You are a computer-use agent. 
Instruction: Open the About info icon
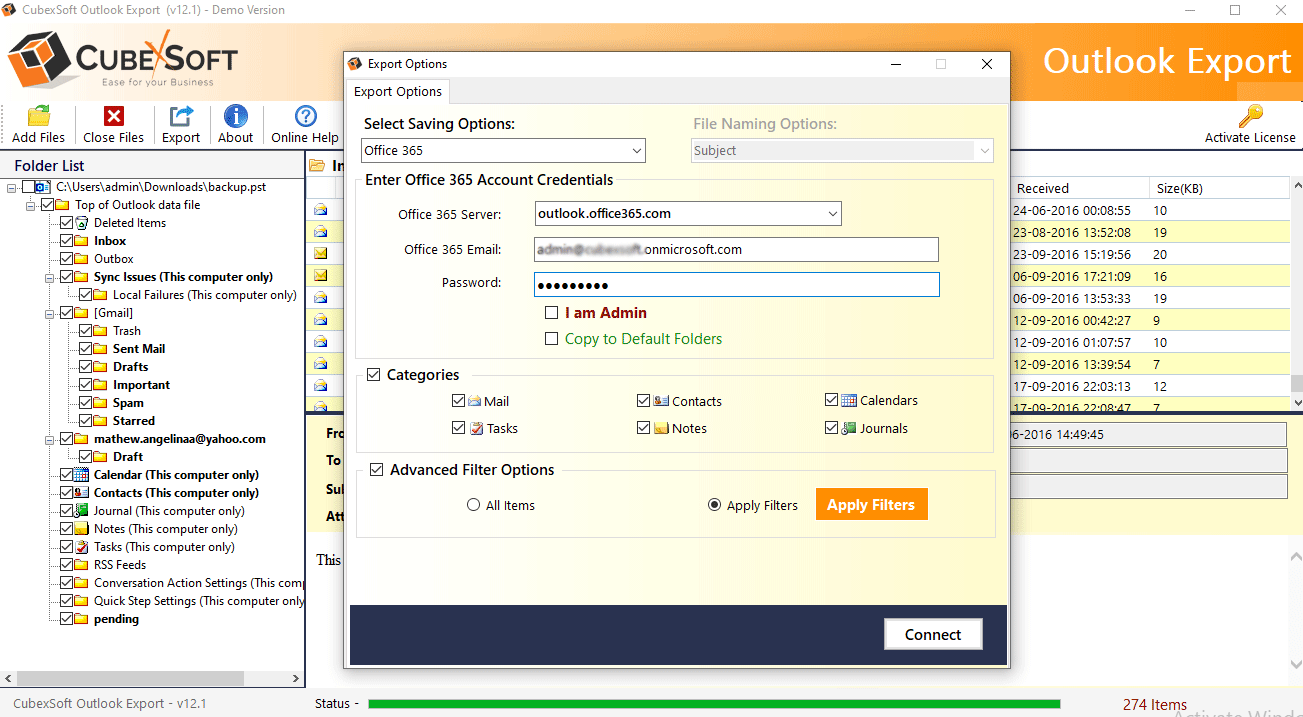tap(236, 116)
